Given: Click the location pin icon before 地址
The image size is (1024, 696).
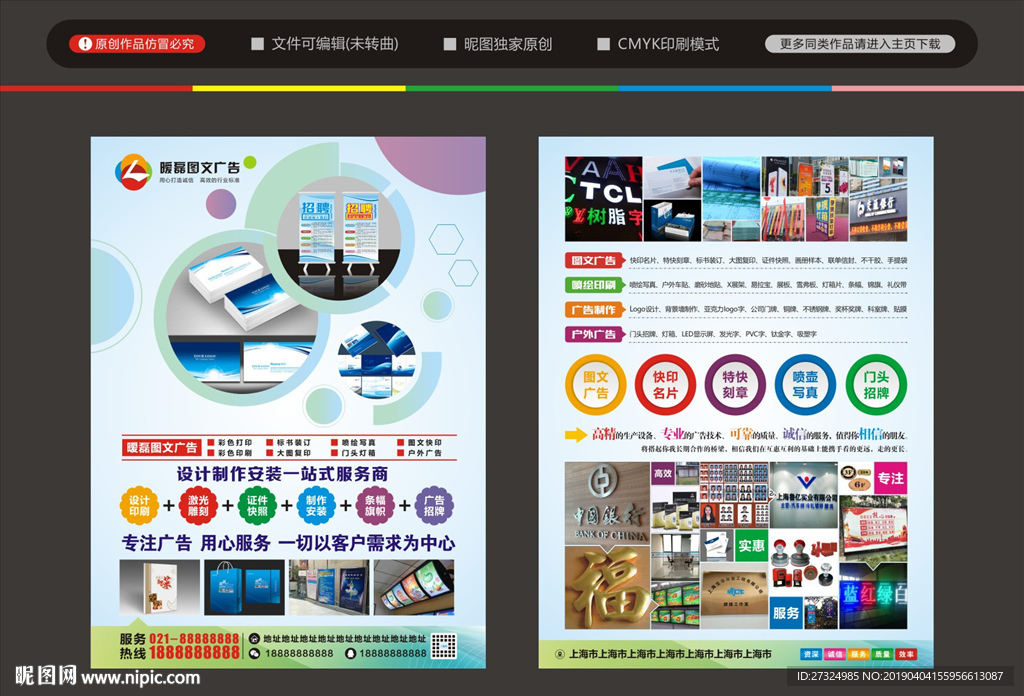Looking at the screenshot, I should pyautogui.click(x=254, y=638).
